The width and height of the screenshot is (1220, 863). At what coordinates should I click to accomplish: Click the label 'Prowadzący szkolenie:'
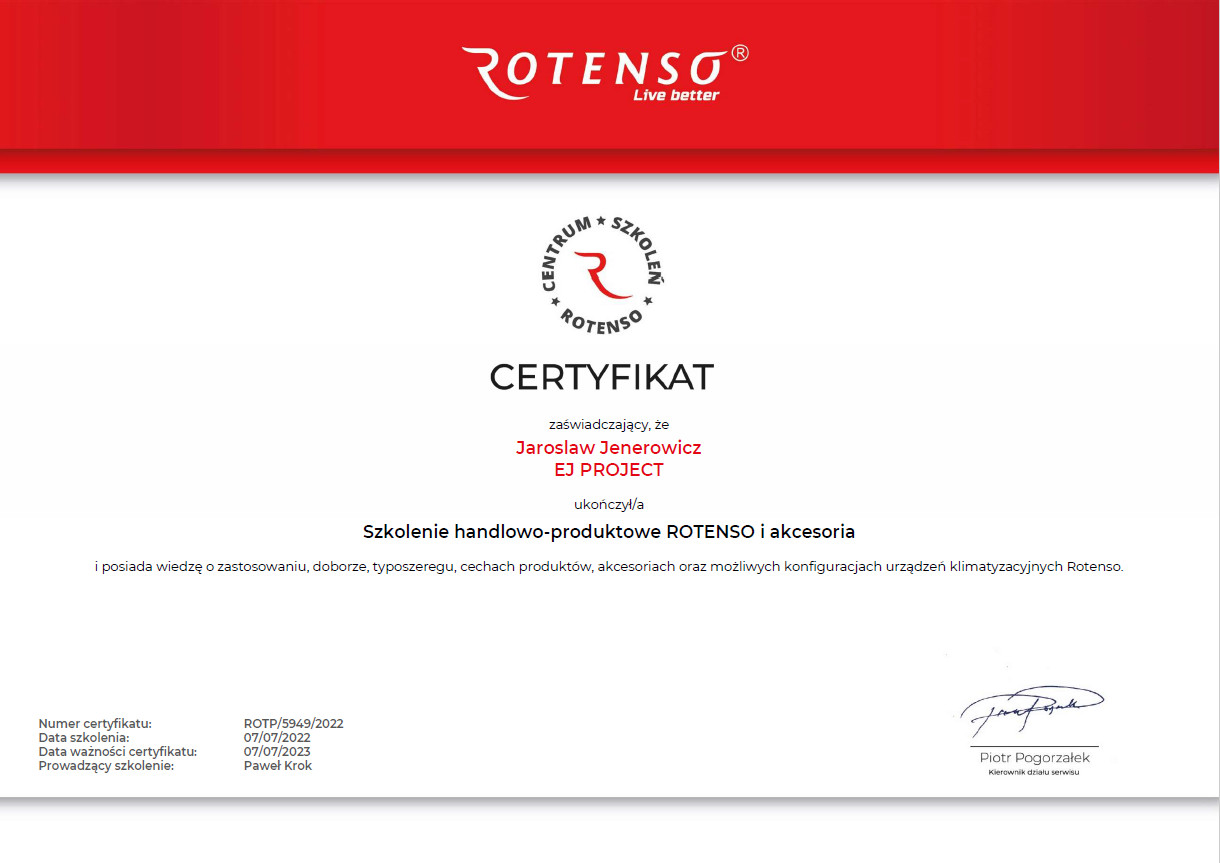coord(106,765)
